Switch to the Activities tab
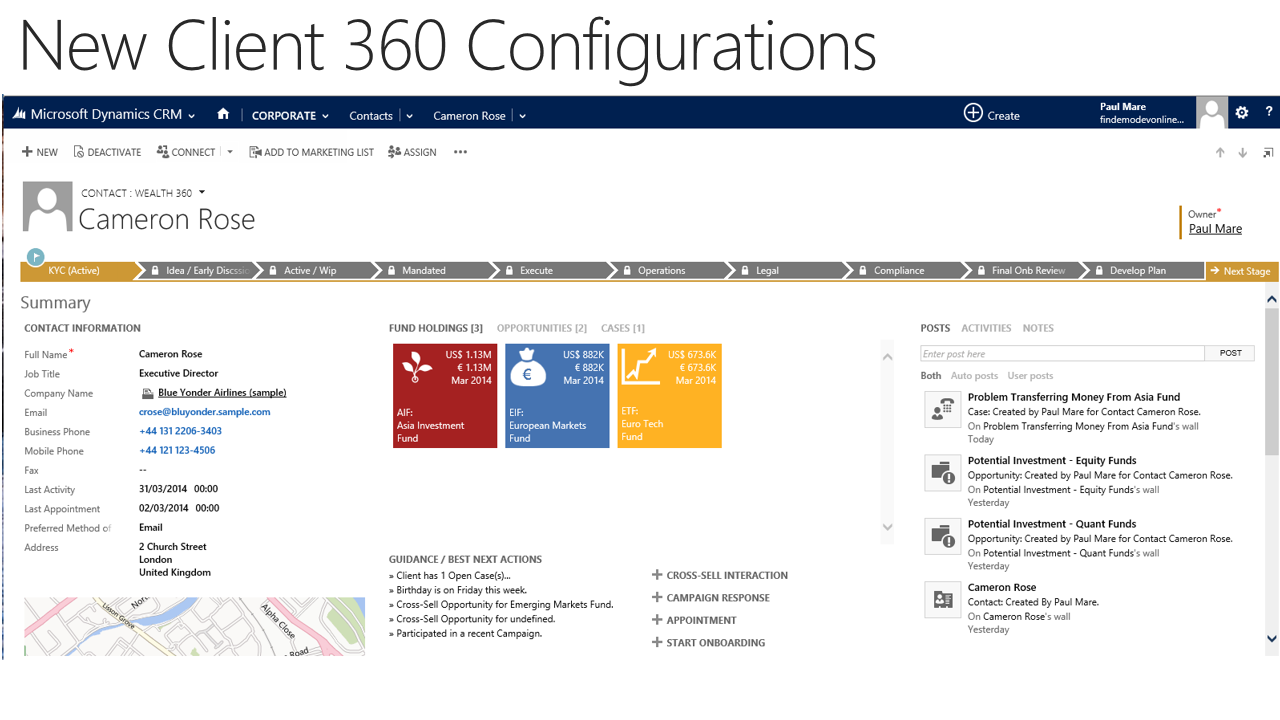1280x720 pixels. 986,328
